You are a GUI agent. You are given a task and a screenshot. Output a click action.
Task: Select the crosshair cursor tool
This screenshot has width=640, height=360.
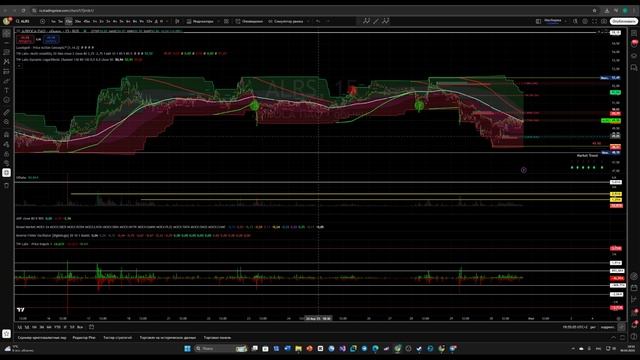click(7, 33)
